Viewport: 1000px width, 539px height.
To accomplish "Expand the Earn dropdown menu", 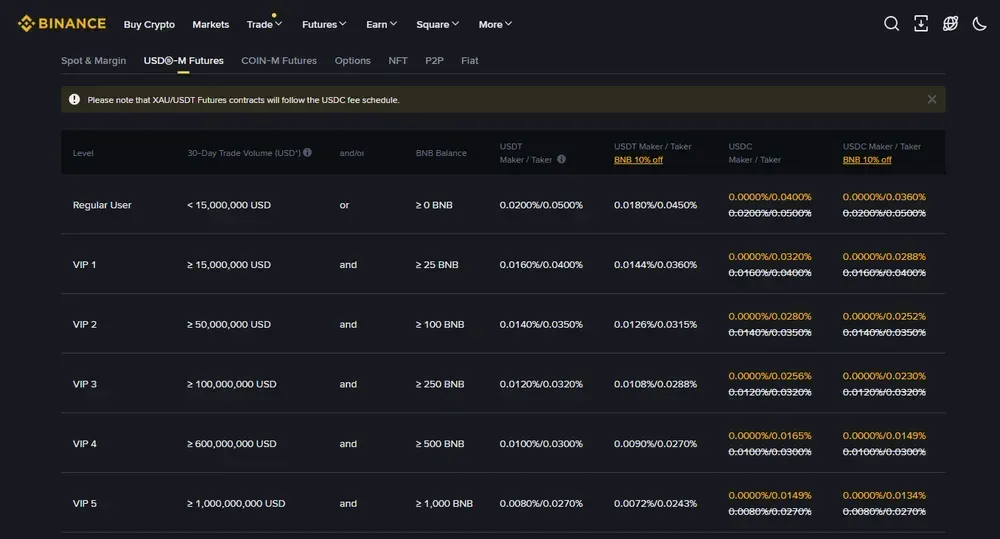I will tap(381, 24).
